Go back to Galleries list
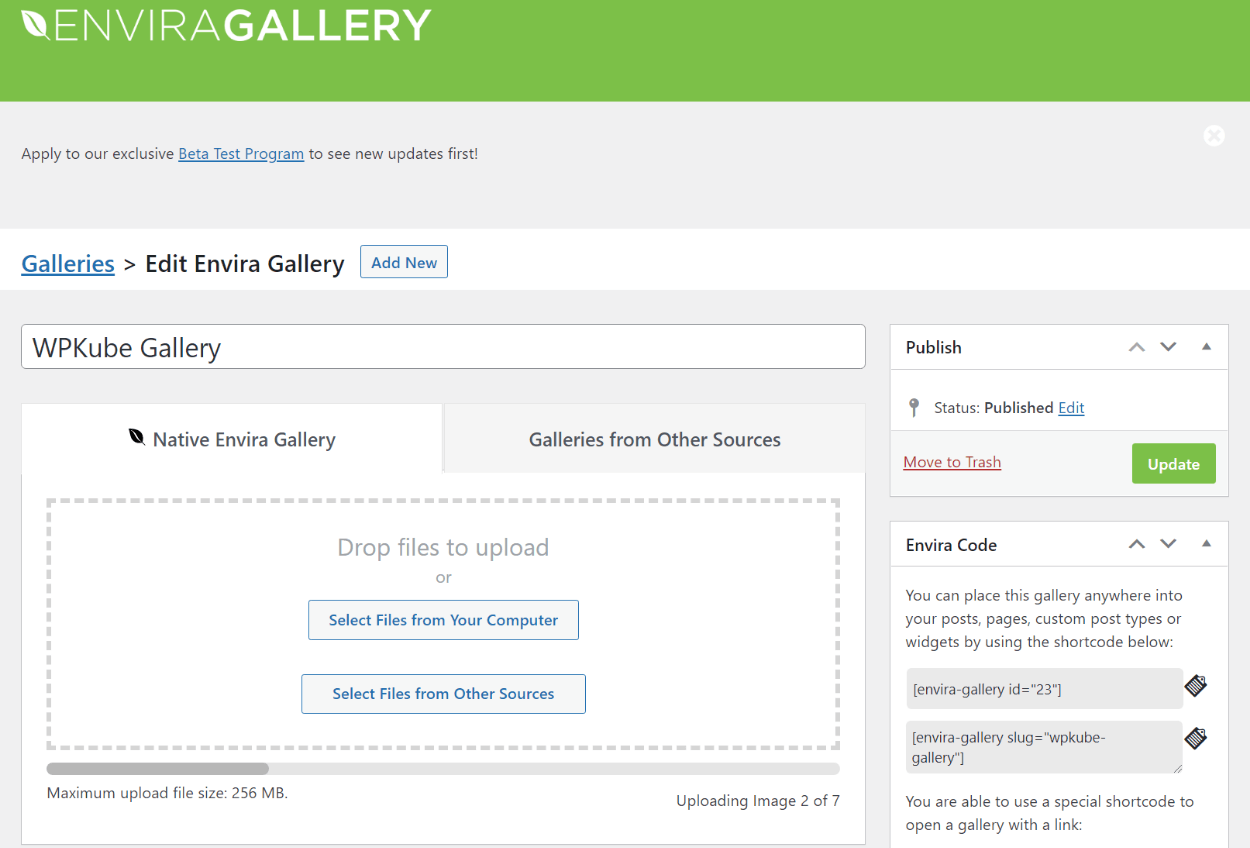The width and height of the screenshot is (1250, 848). click(68, 263)
